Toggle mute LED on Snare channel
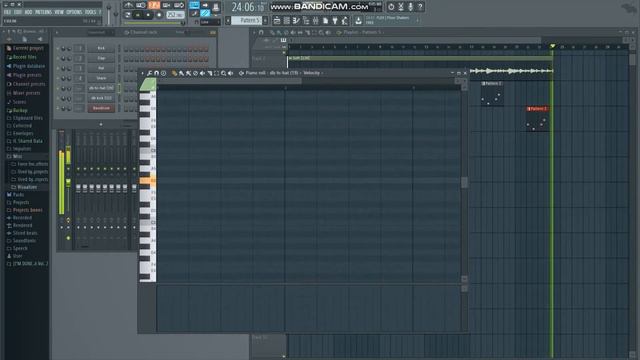The width and height of the screenshot is (640, 360). (x=58, y=78)
